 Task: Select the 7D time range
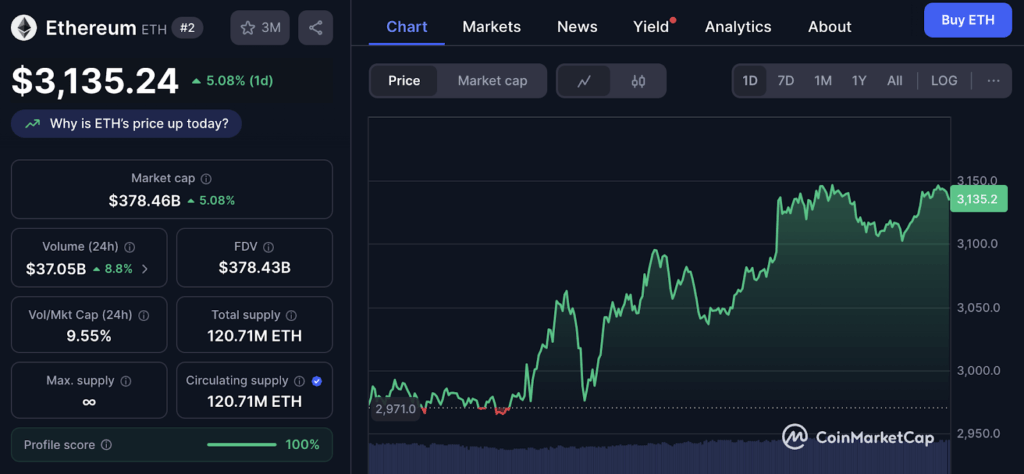(786, 81)
